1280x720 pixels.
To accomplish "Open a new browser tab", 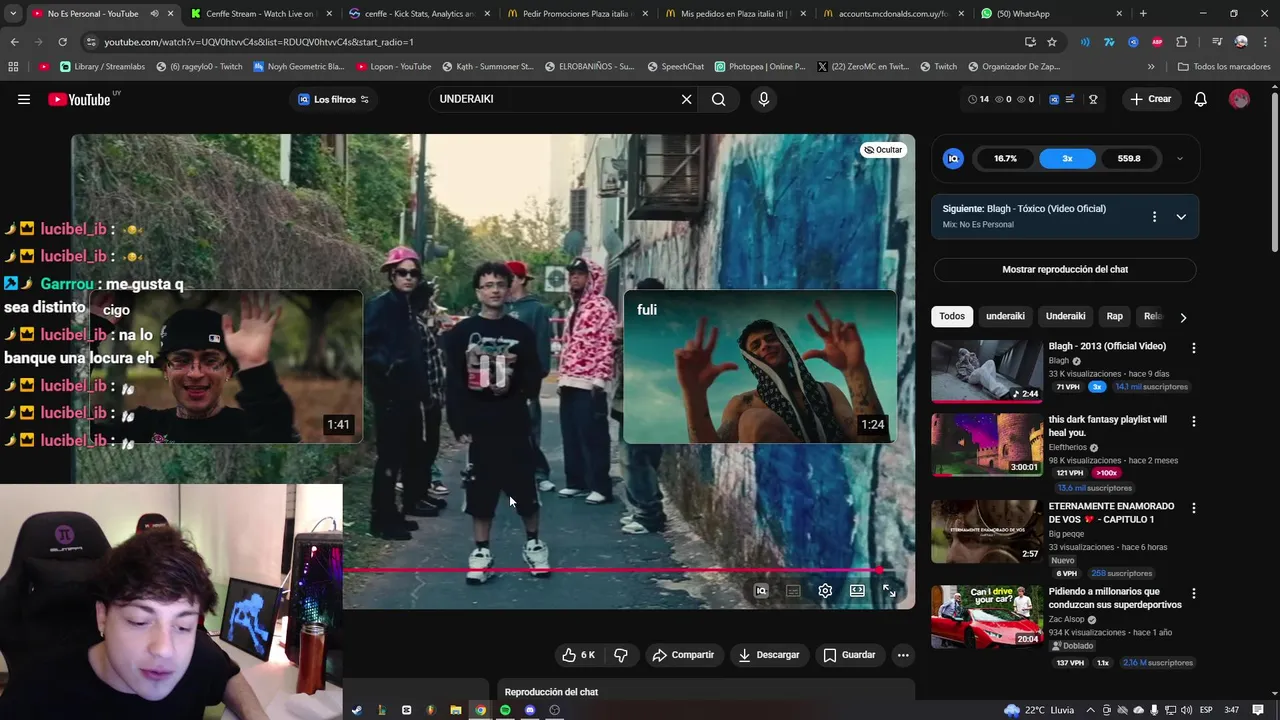I will tap(1143, 14).
